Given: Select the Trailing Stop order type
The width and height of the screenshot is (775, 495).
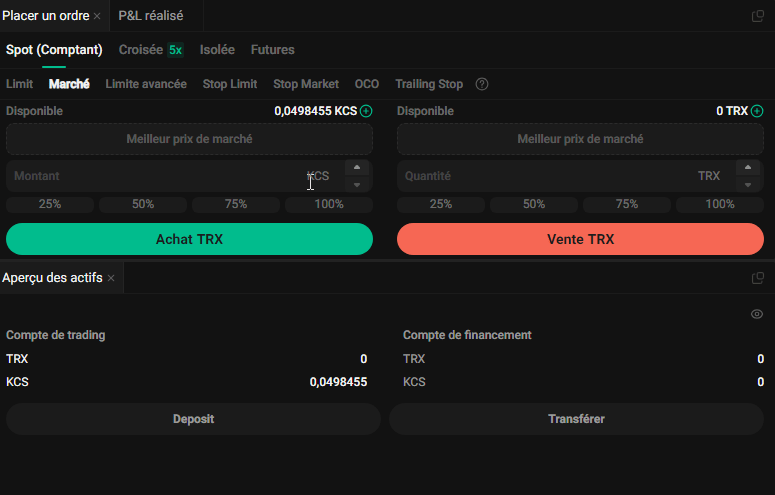Looking at the screenshot, I should click(x=429, y=84).
